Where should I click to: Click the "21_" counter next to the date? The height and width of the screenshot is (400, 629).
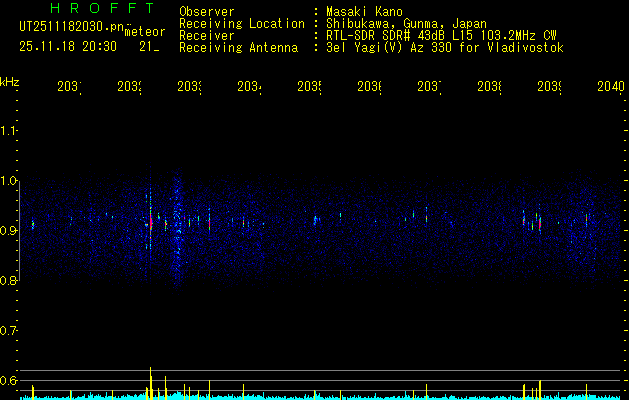(149, 47)
